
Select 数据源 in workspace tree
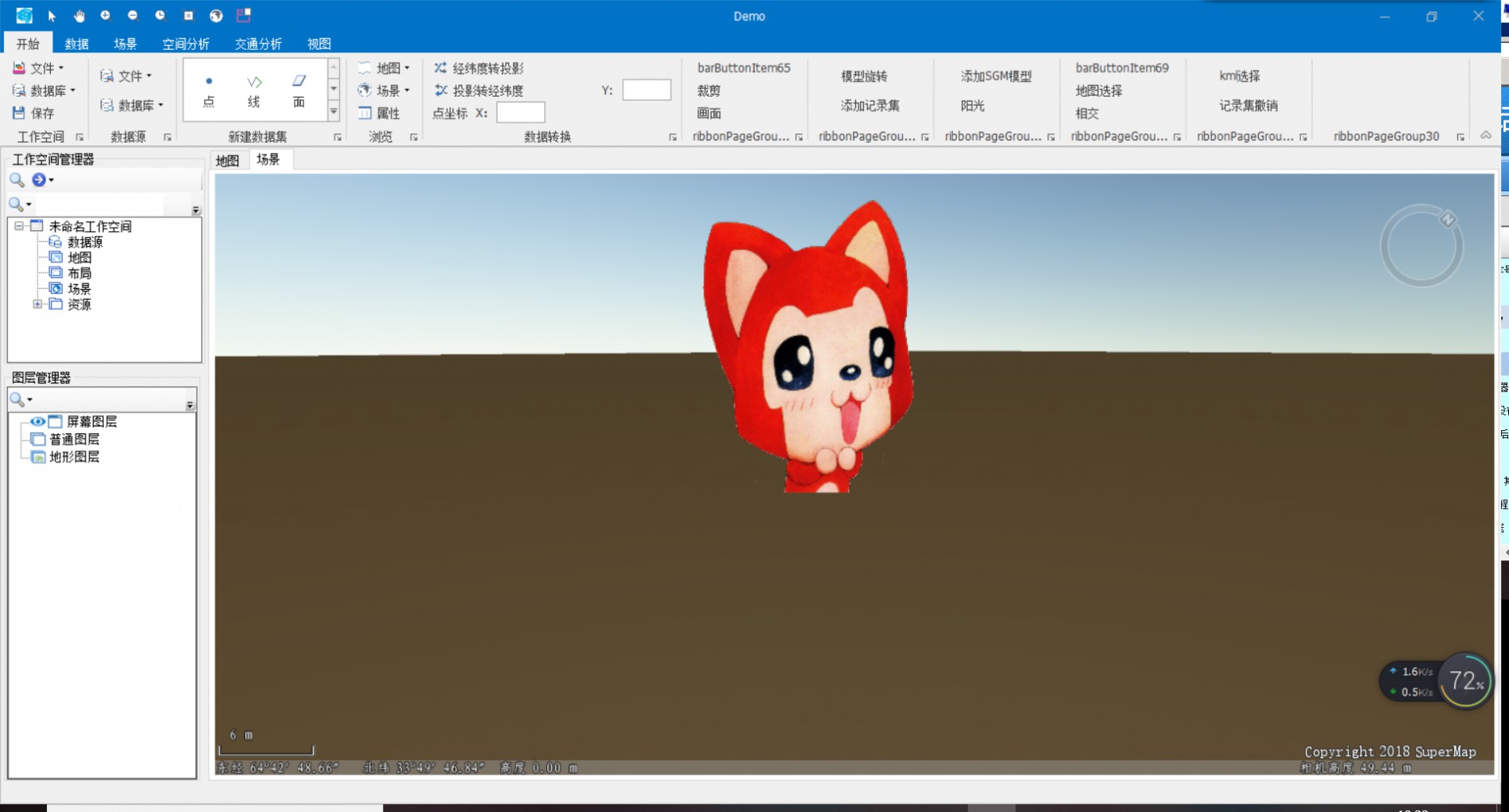(x=85, y=242)
